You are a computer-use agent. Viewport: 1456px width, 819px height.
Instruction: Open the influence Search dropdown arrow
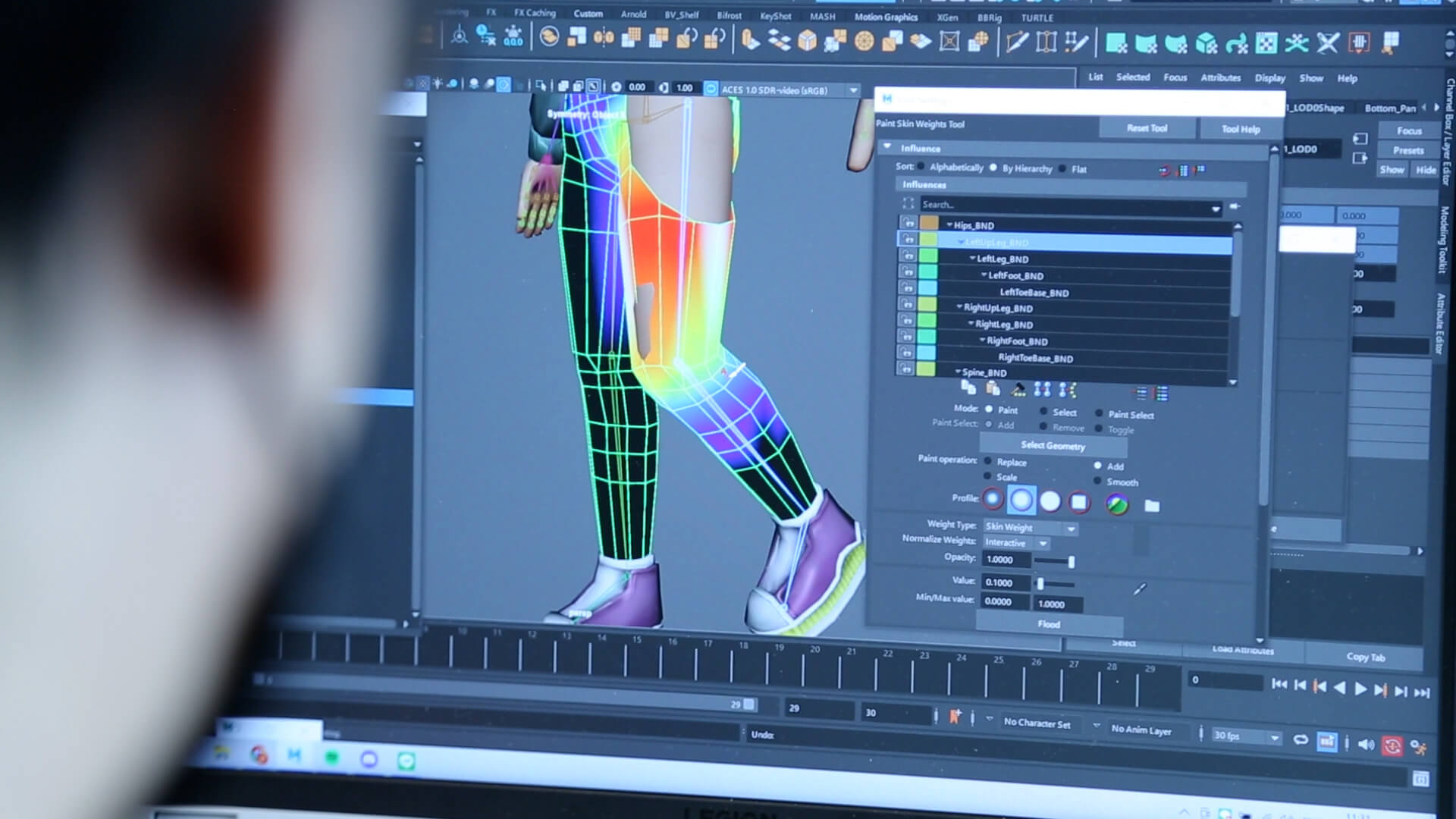click(x=1216, y=208)
